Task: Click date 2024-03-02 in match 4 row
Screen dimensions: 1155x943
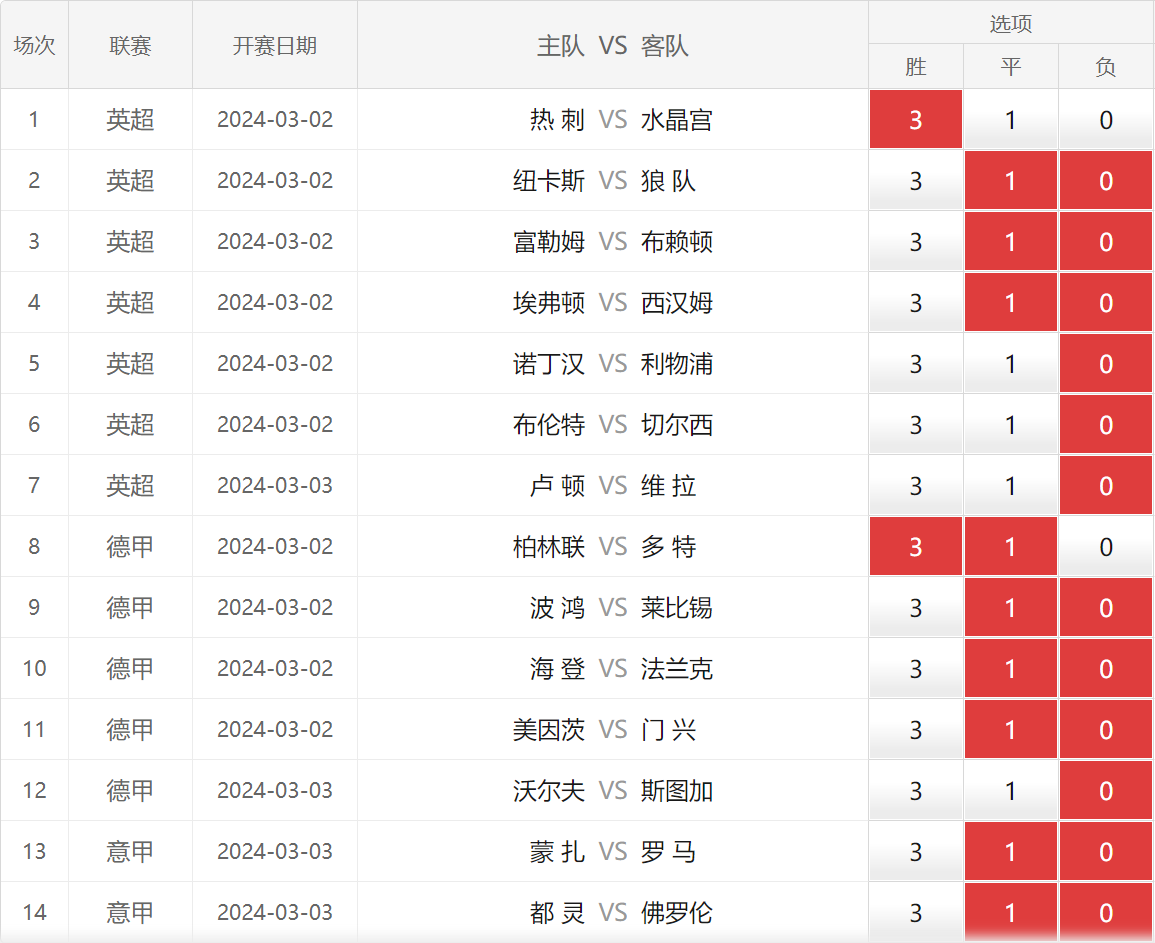Action: click(275, 303)
